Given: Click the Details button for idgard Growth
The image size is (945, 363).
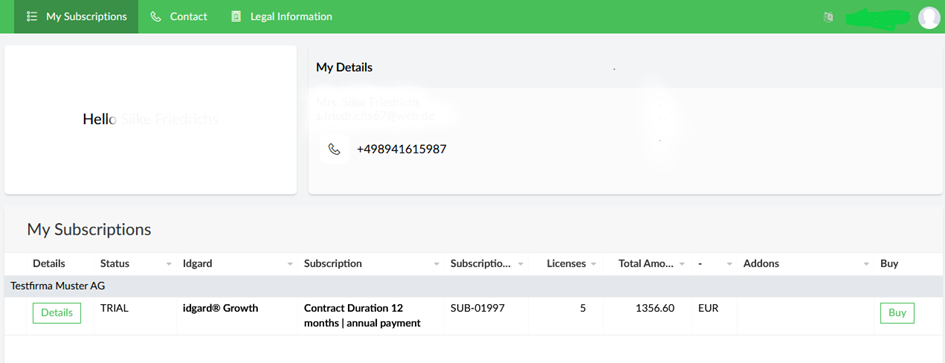Looking at the screenshot, I should [57, 313].
